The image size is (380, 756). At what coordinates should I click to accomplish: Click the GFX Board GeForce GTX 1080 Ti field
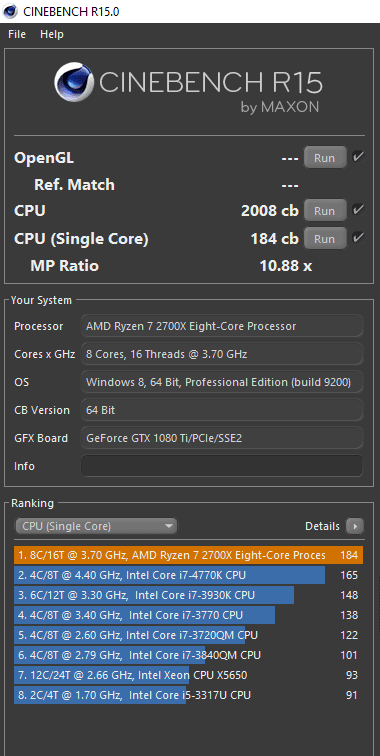pyautogui.click(x=222, y=438)
